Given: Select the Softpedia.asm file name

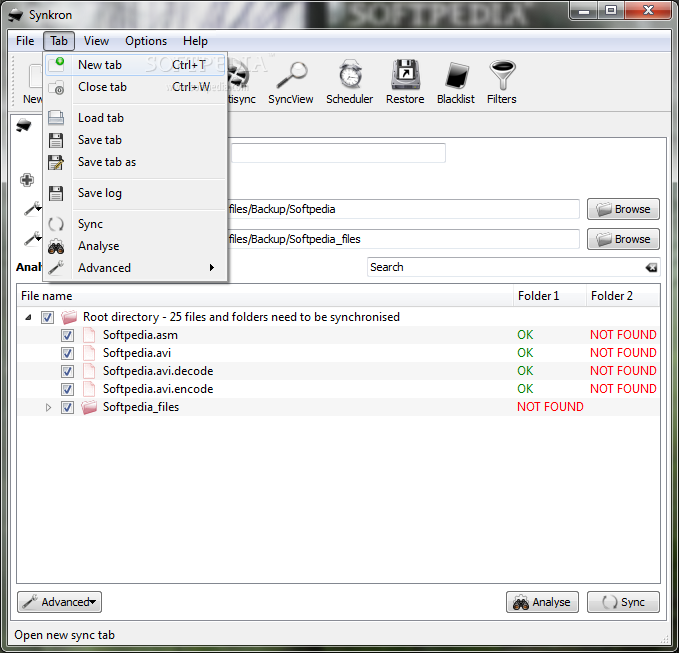Looking at the screenshot, I should 140,335.
